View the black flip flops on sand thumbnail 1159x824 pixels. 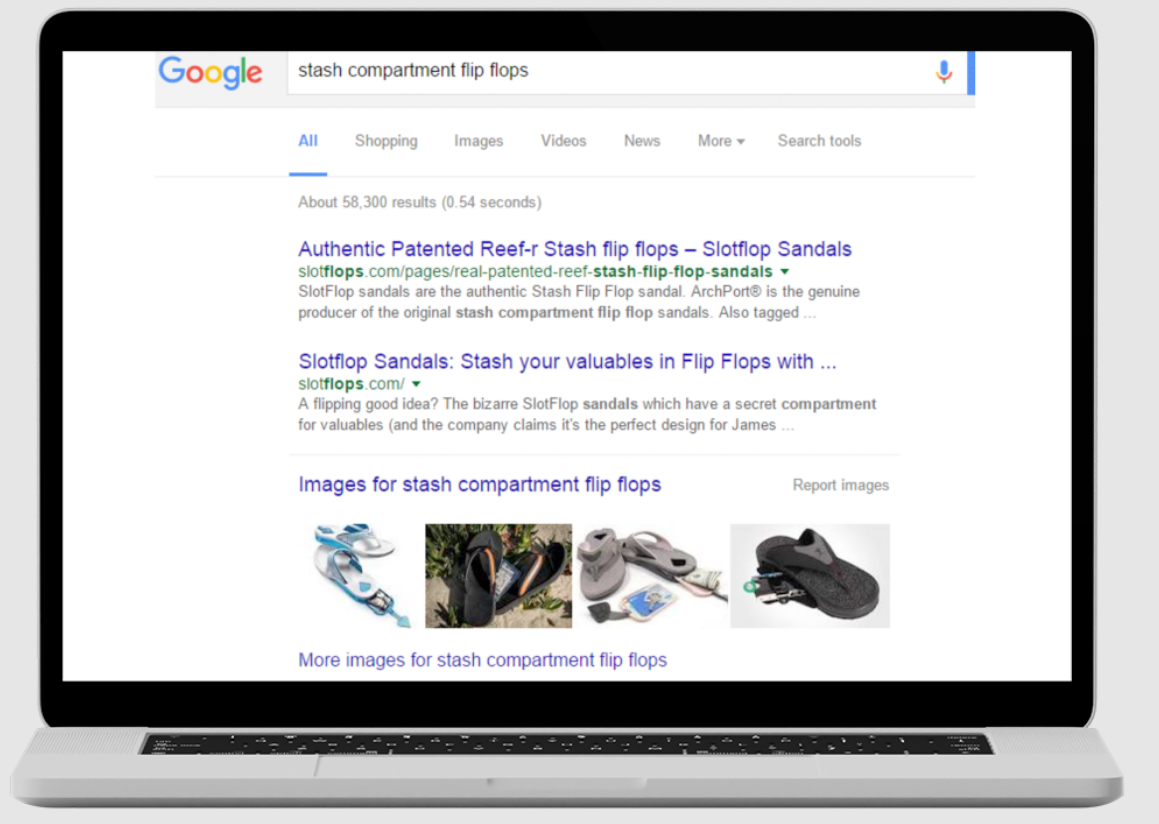coord(498,576)
